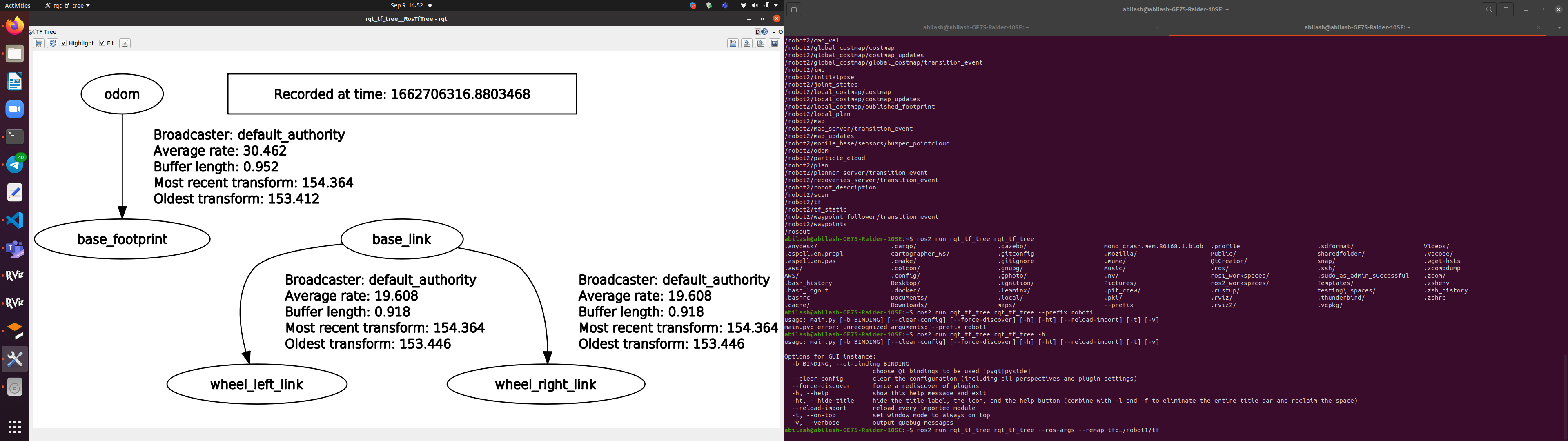The height and width of the screenshot is (441, 1568).
Task: Click the snapshot icon in TF Tree toolbar
Action: click(x=38, y=43)
